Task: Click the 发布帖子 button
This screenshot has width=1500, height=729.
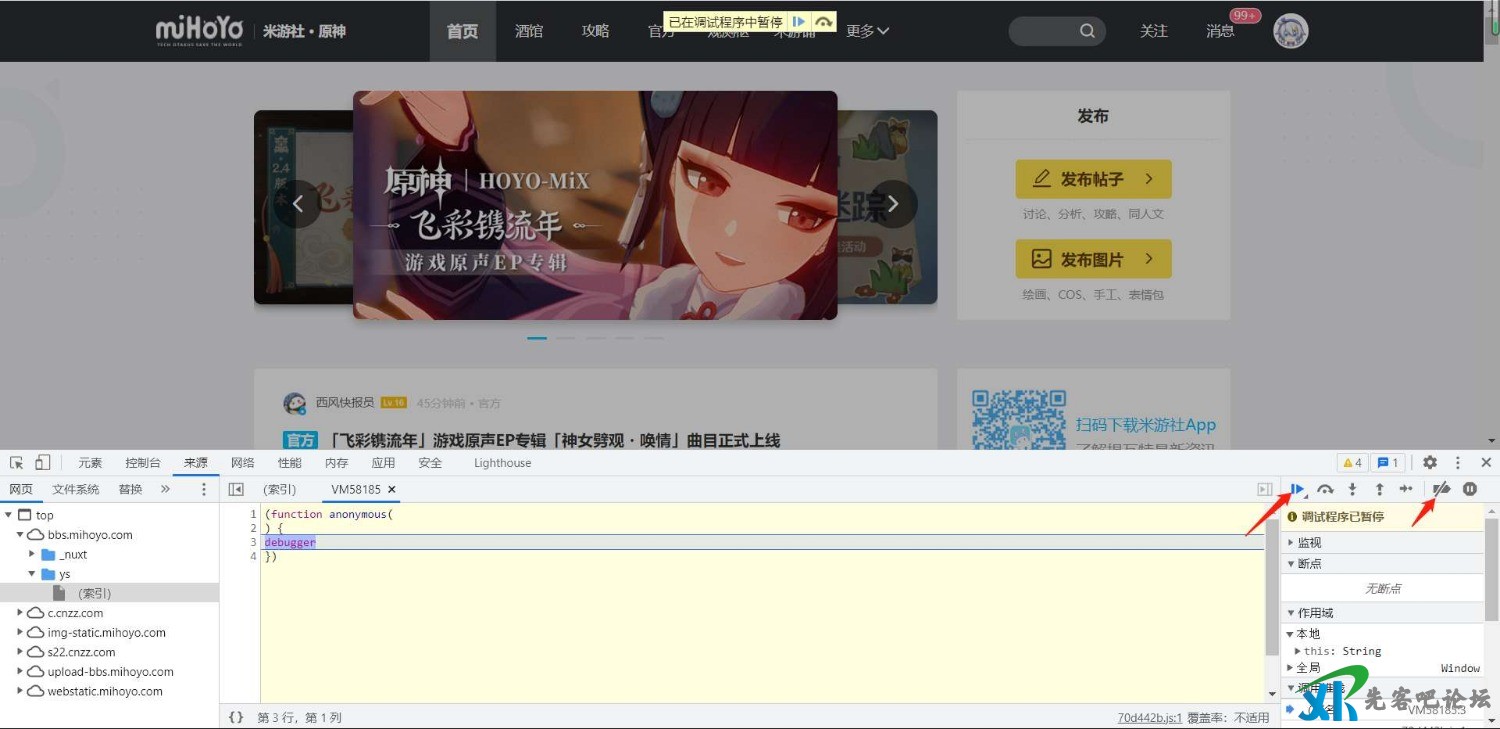Action: tap(1093, 179)
